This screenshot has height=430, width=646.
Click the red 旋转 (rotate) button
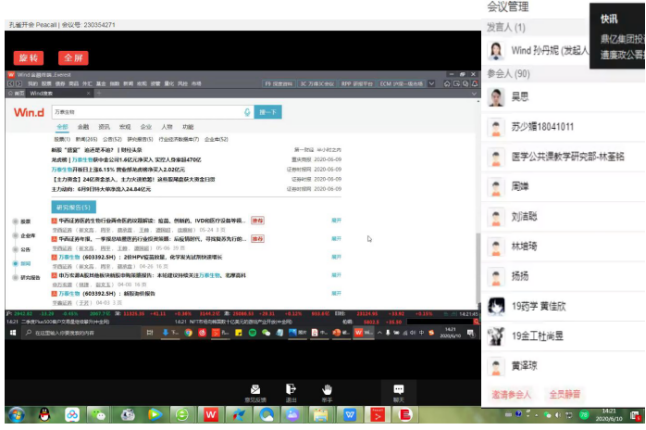point(28,57)
